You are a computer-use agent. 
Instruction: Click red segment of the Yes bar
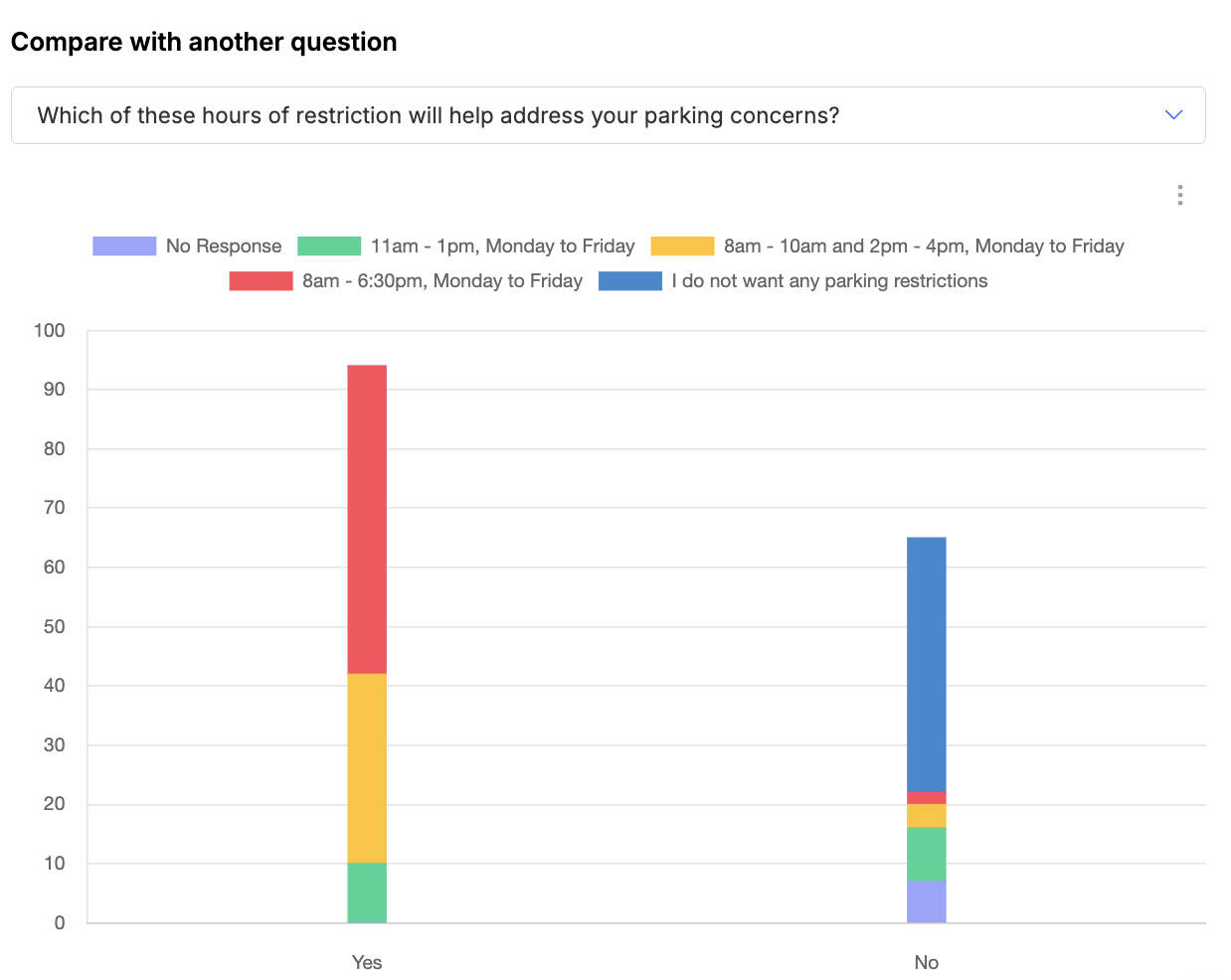[x=367, y=519]
